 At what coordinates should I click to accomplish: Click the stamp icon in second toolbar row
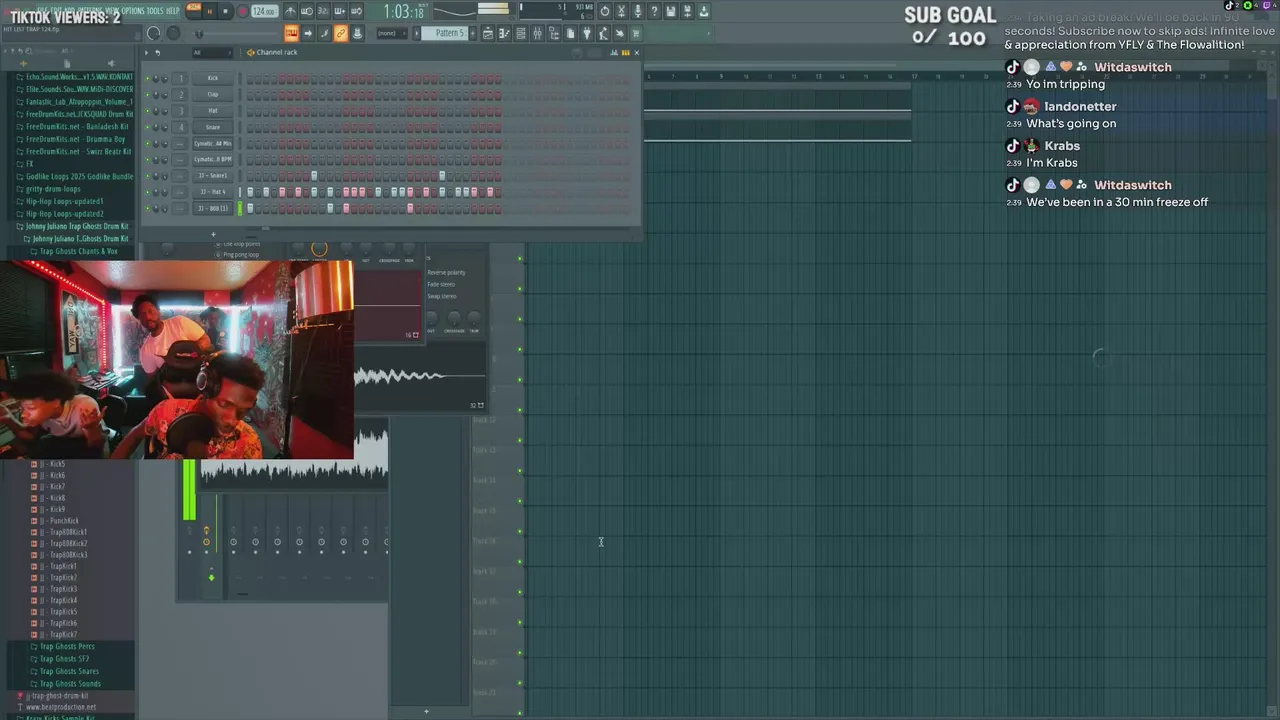(357, 33)
